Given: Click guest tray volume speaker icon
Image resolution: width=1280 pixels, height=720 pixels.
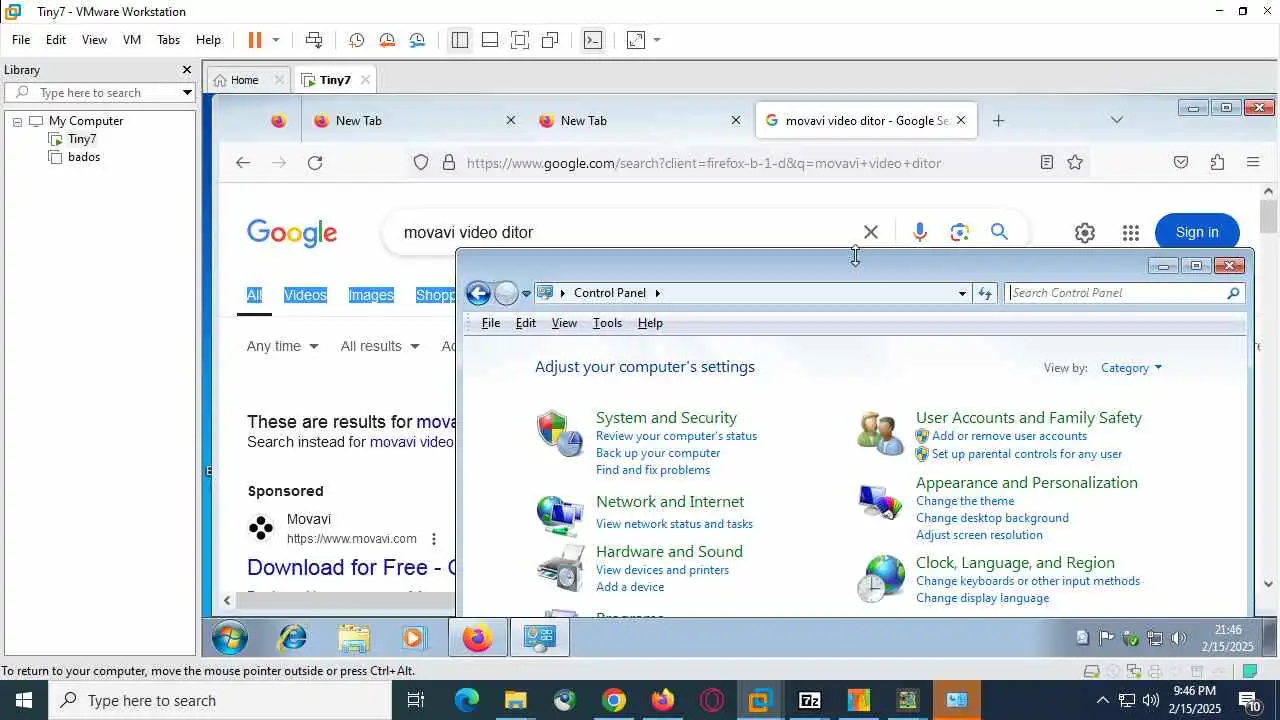Looking at the screenshot, I should (x=1179, y=638).
